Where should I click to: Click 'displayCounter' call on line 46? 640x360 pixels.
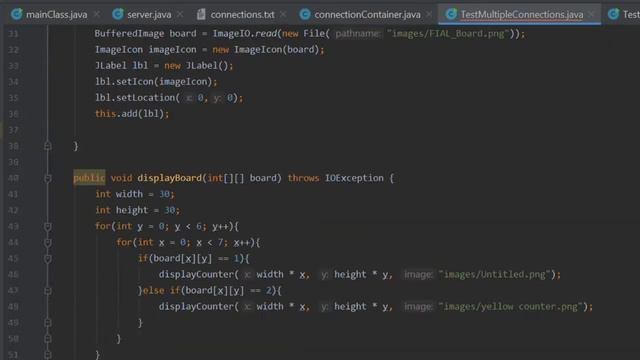(x=196, y=274)
